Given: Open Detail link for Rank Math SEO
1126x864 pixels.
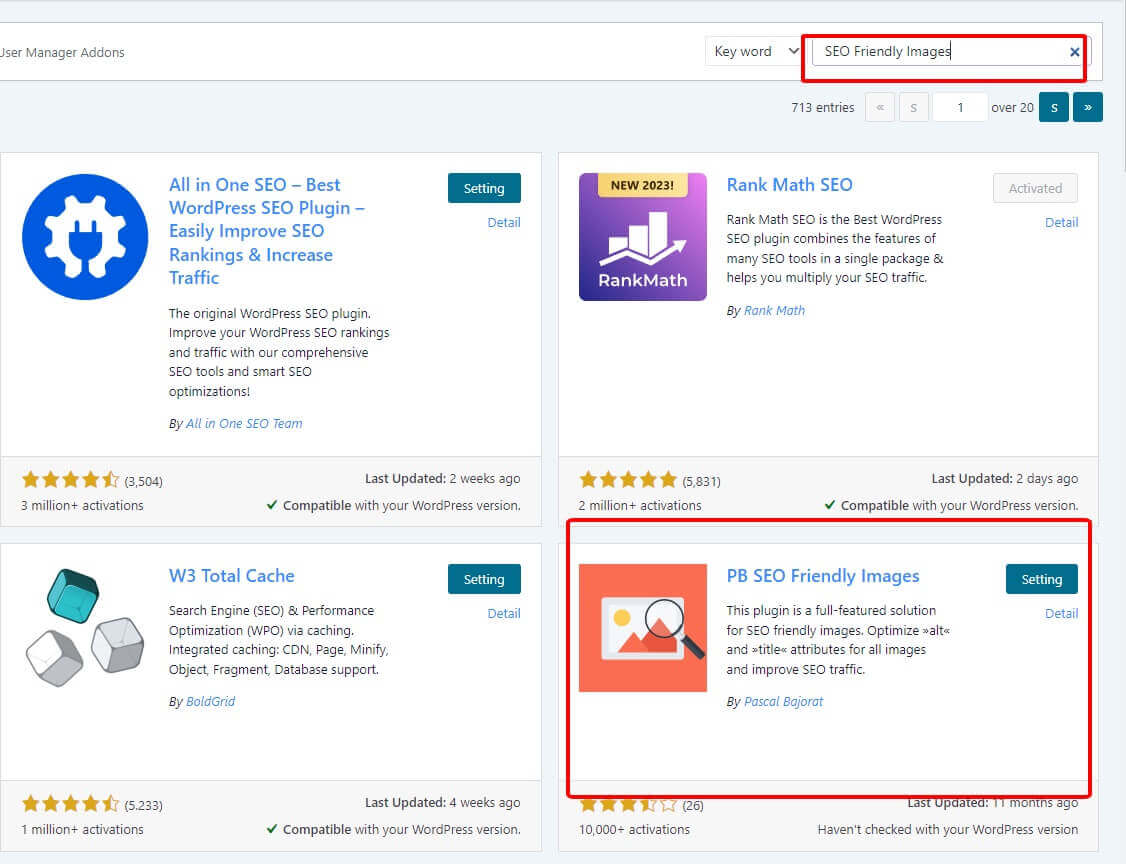Looking at the screenshot, I should [1061, 222].
